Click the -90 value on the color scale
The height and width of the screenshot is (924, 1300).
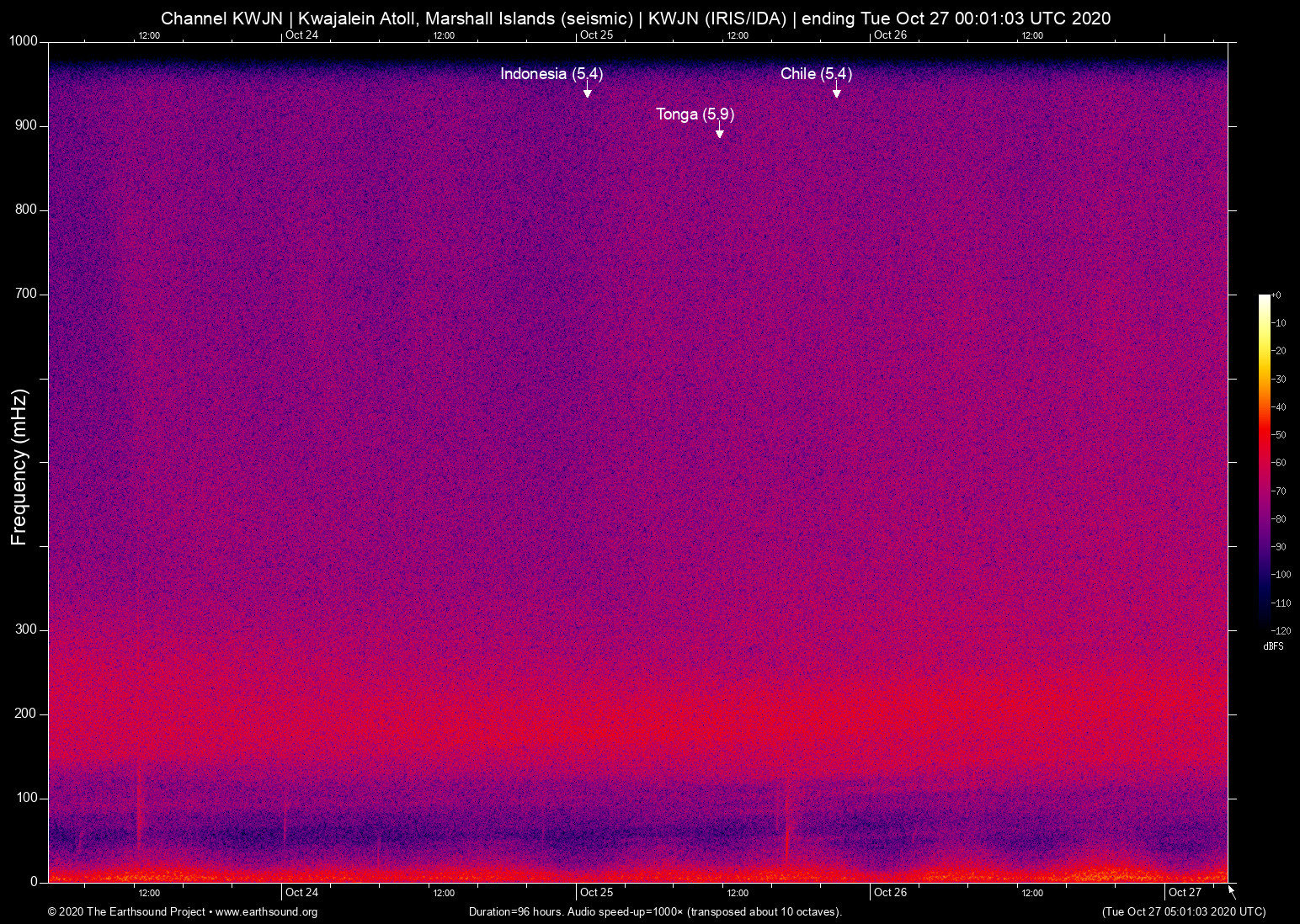[1278, 547]
